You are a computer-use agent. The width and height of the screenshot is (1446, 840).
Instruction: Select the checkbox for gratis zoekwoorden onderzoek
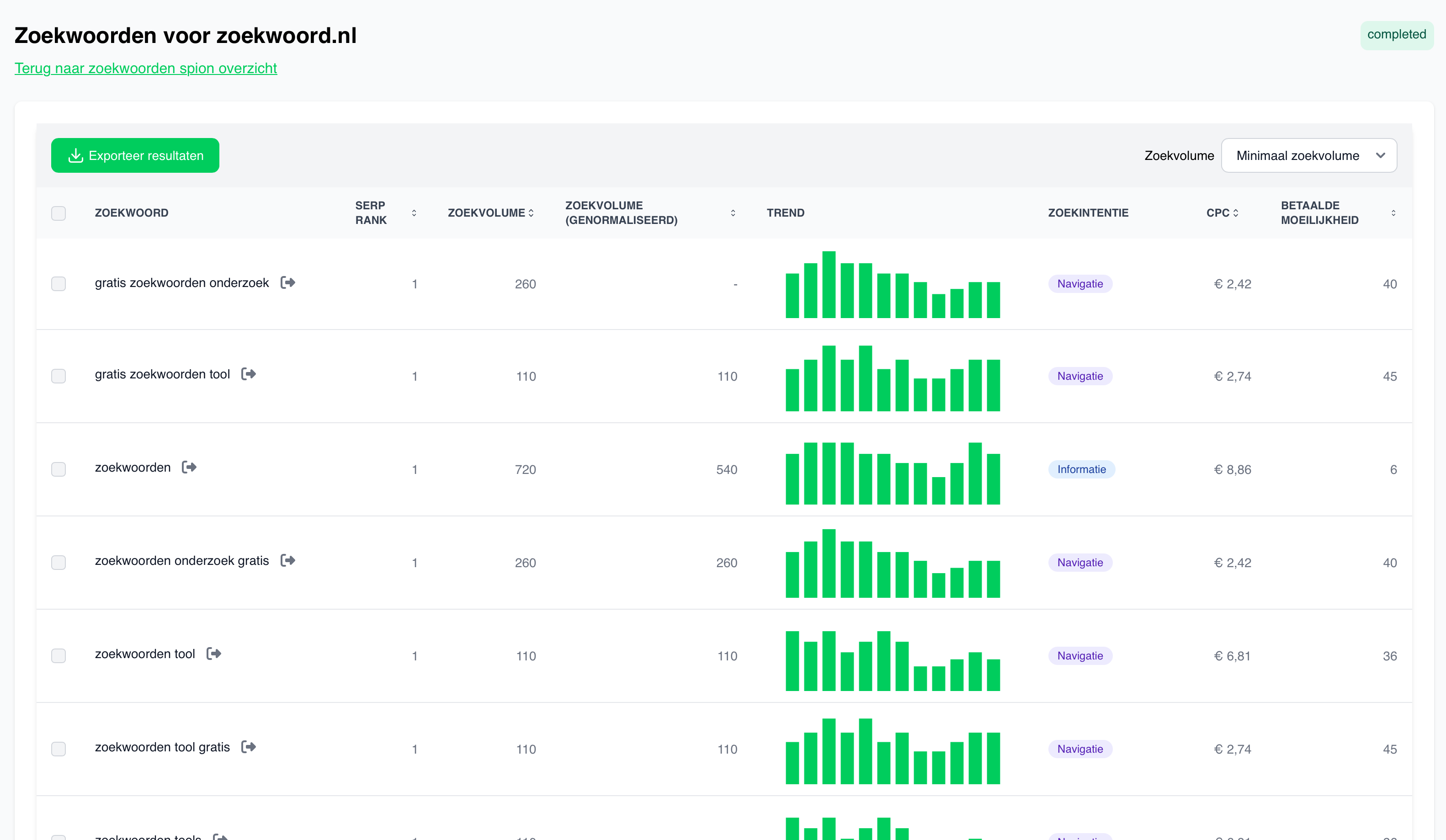coord(59,283)
